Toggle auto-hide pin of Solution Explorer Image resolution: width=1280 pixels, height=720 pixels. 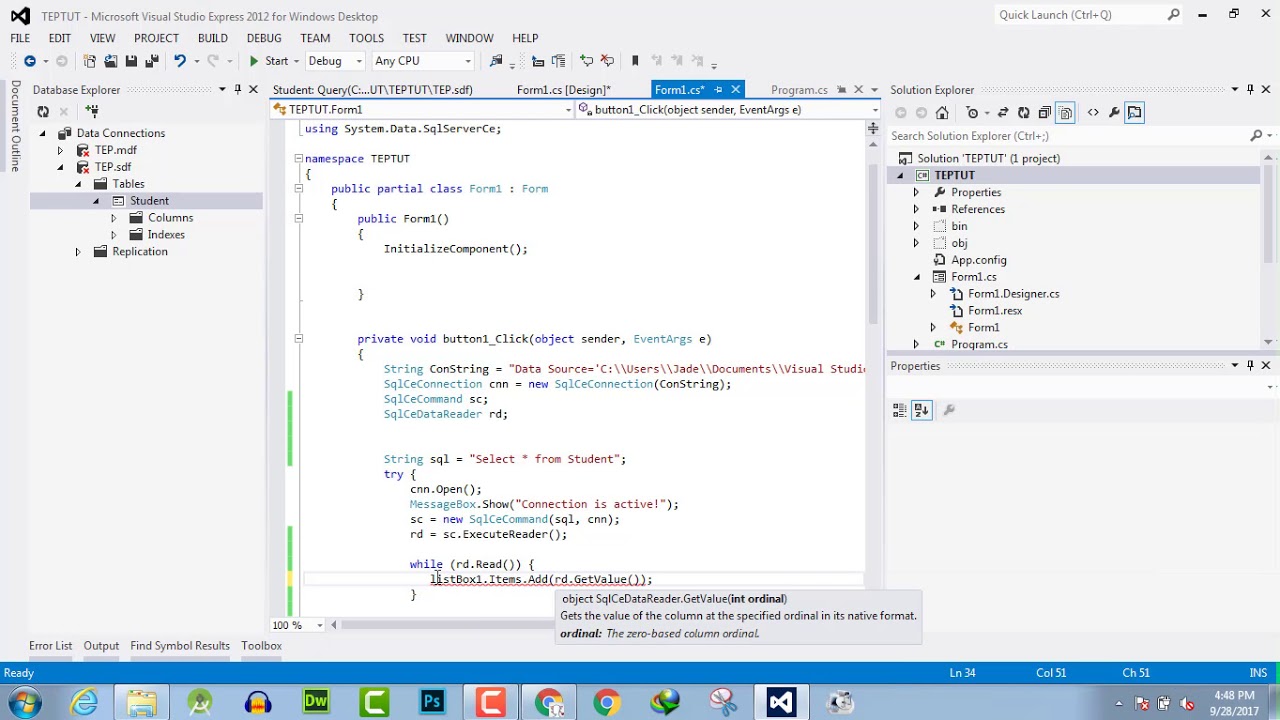click(1250, 90)
